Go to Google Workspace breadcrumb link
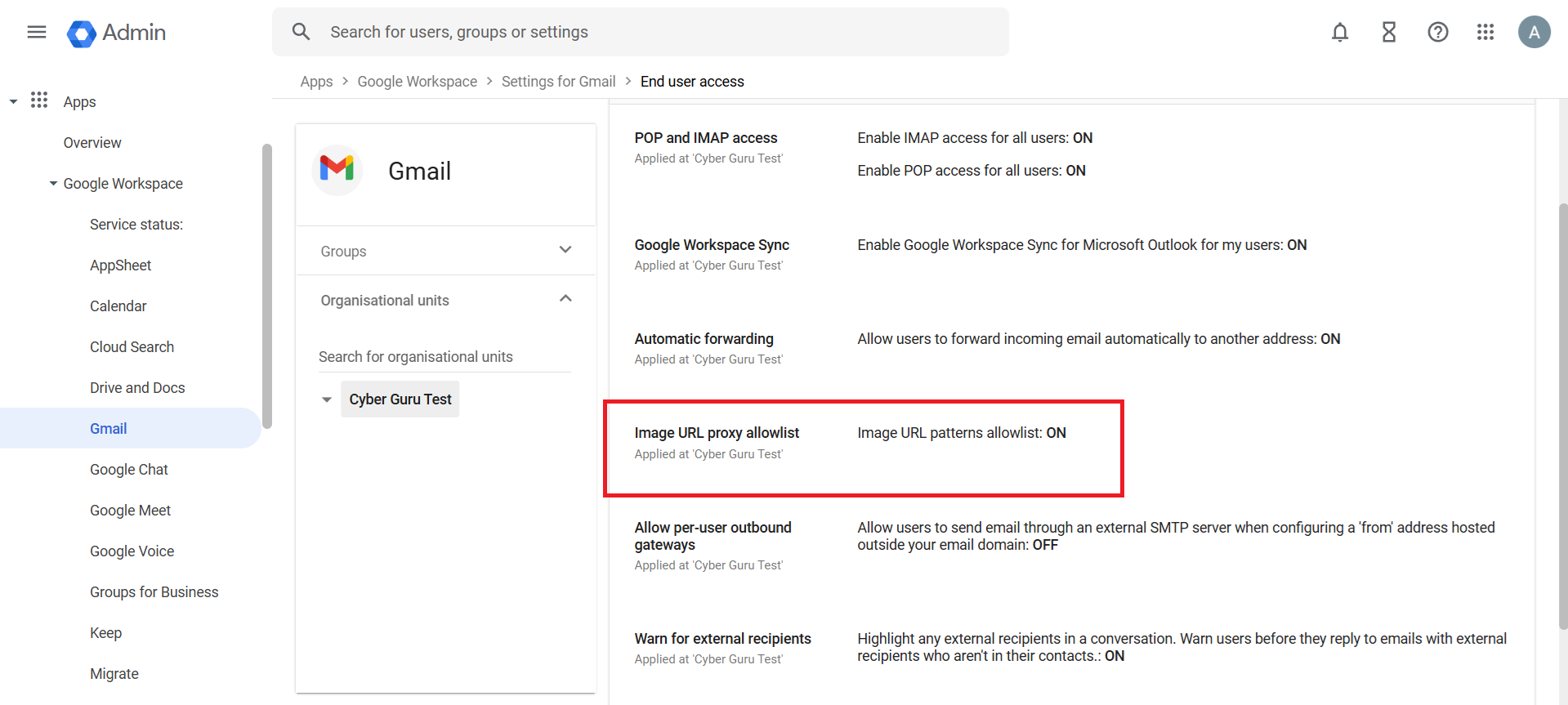Screen dimensions: 1568x705 [418, 82]
